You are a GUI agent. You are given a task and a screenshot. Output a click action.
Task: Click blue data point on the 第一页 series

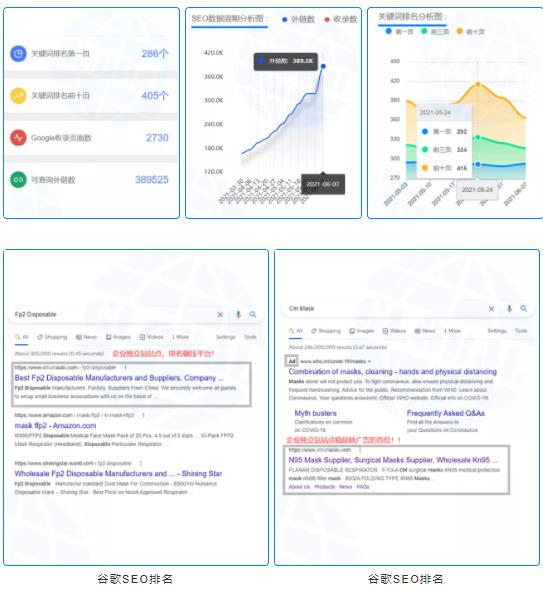tap(478, 165)
